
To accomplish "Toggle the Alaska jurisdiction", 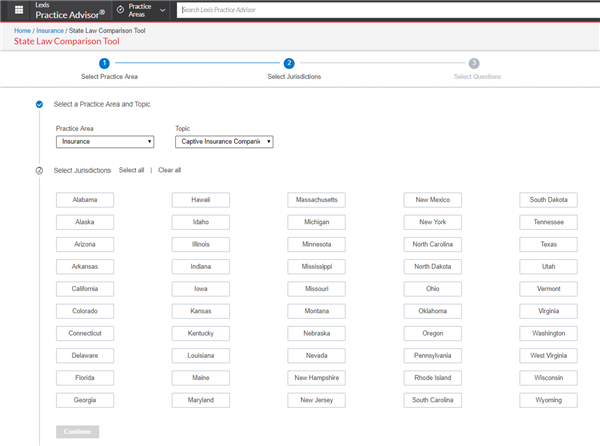I will tap(85, 222).
